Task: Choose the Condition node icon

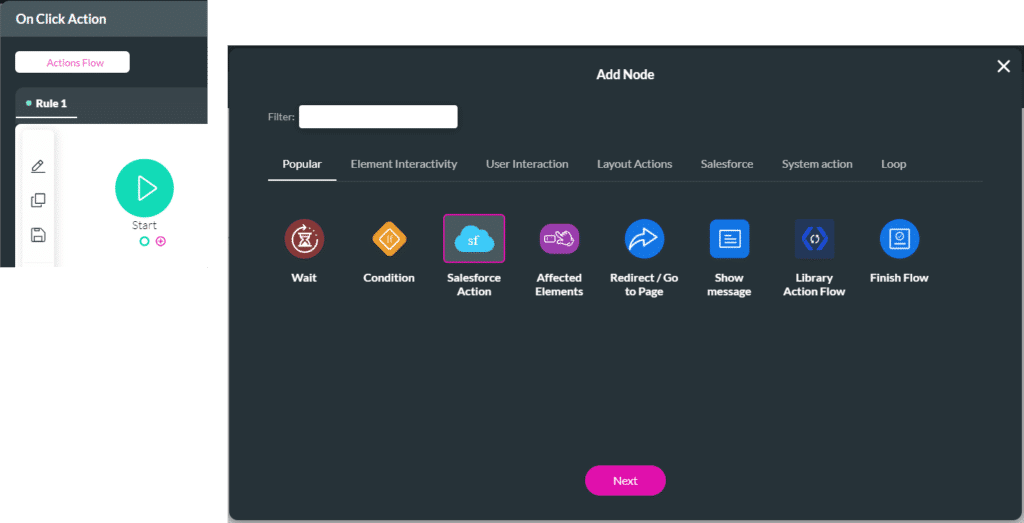Action: click(x=389, y=239)
